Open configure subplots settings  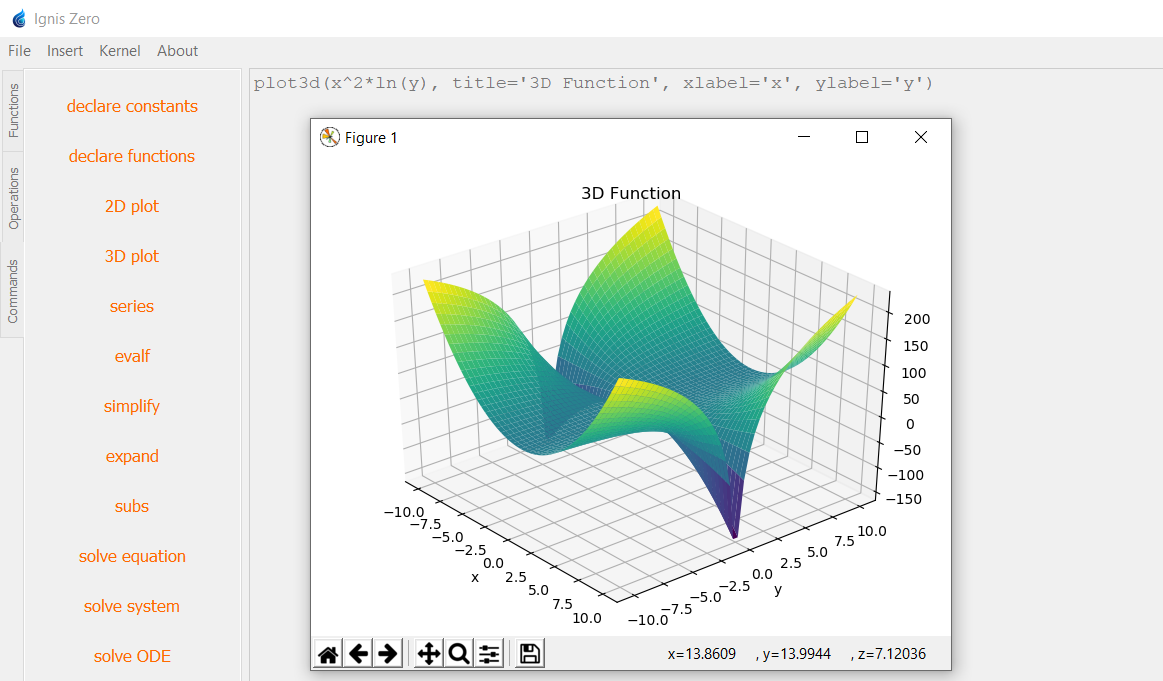pyautogui.click(x=489, y=654)
